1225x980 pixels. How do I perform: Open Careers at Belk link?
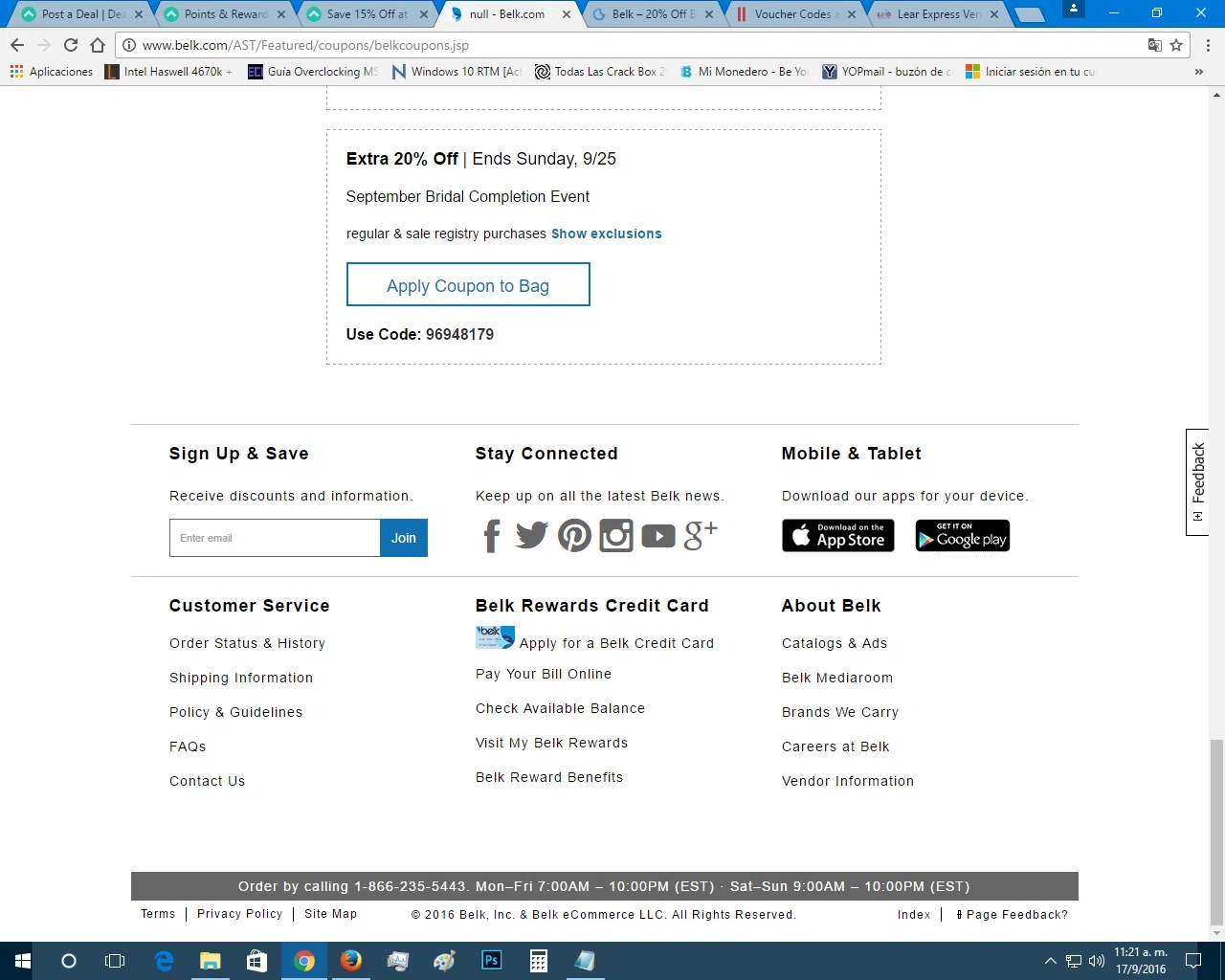pos(835,746)
